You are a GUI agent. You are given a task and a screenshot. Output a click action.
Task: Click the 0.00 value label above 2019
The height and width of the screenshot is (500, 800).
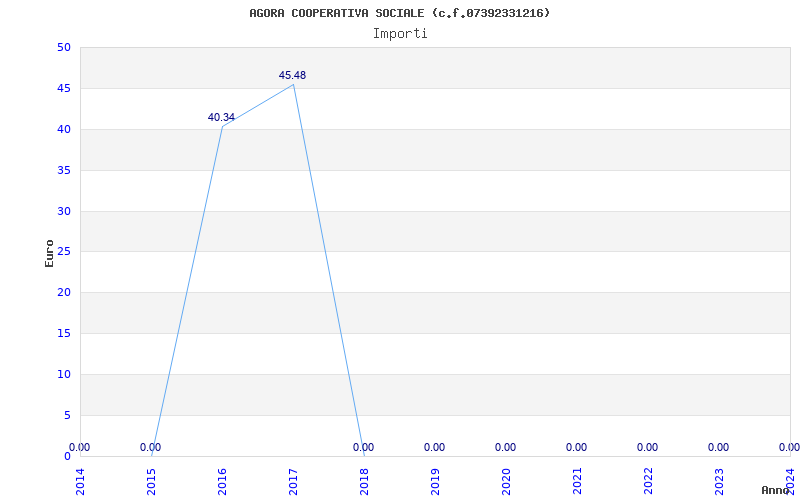pyautogui.click(x=434, y=447)
